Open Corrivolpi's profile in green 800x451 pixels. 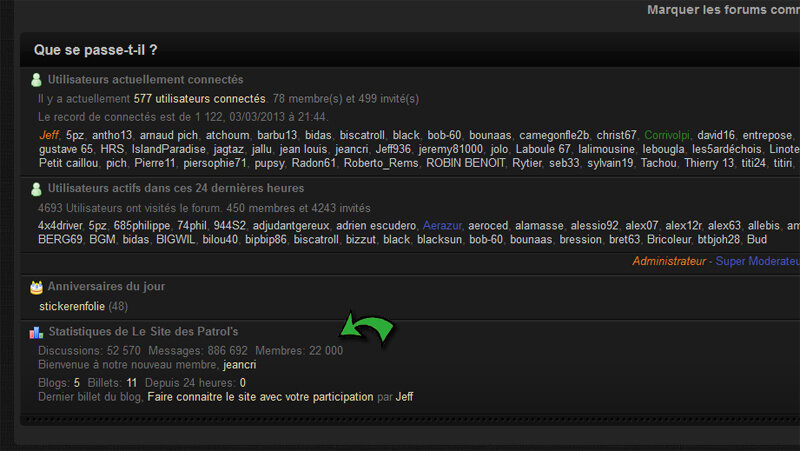point(667,135)
